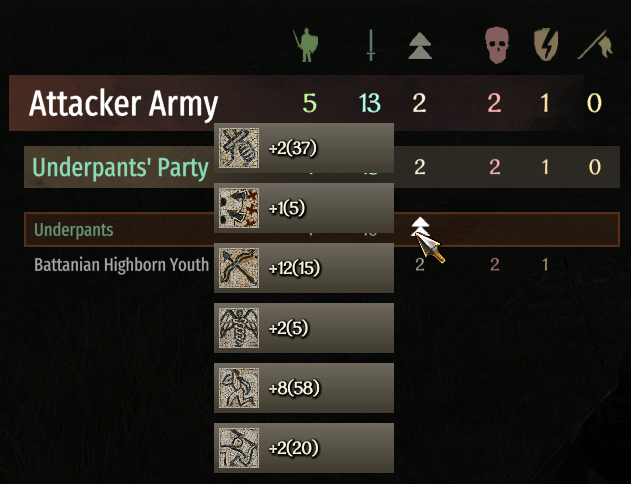Click the double-arrow upgrade icon in header

pos(420,46)
